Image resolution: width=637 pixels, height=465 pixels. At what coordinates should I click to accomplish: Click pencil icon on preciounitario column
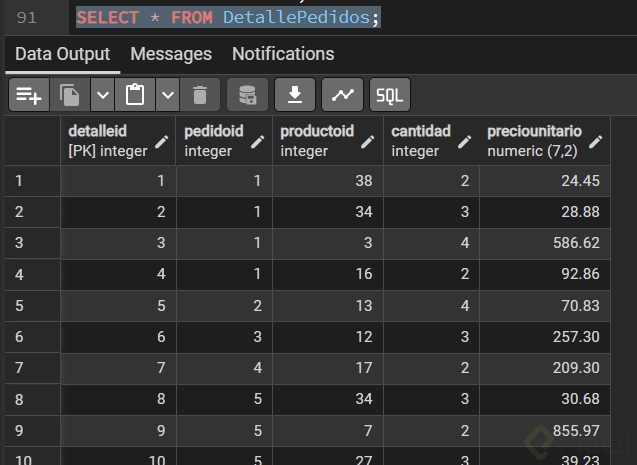click(597, 142)
